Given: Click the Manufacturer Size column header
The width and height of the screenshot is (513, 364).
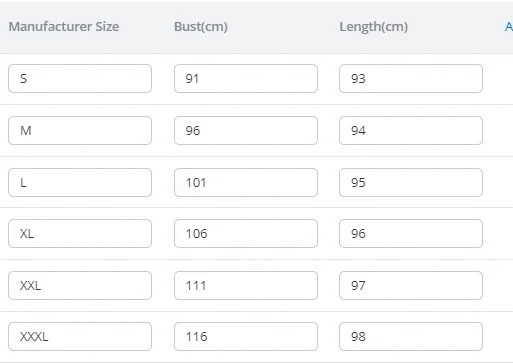Looking at the screenshot, I should click(64, 27).
